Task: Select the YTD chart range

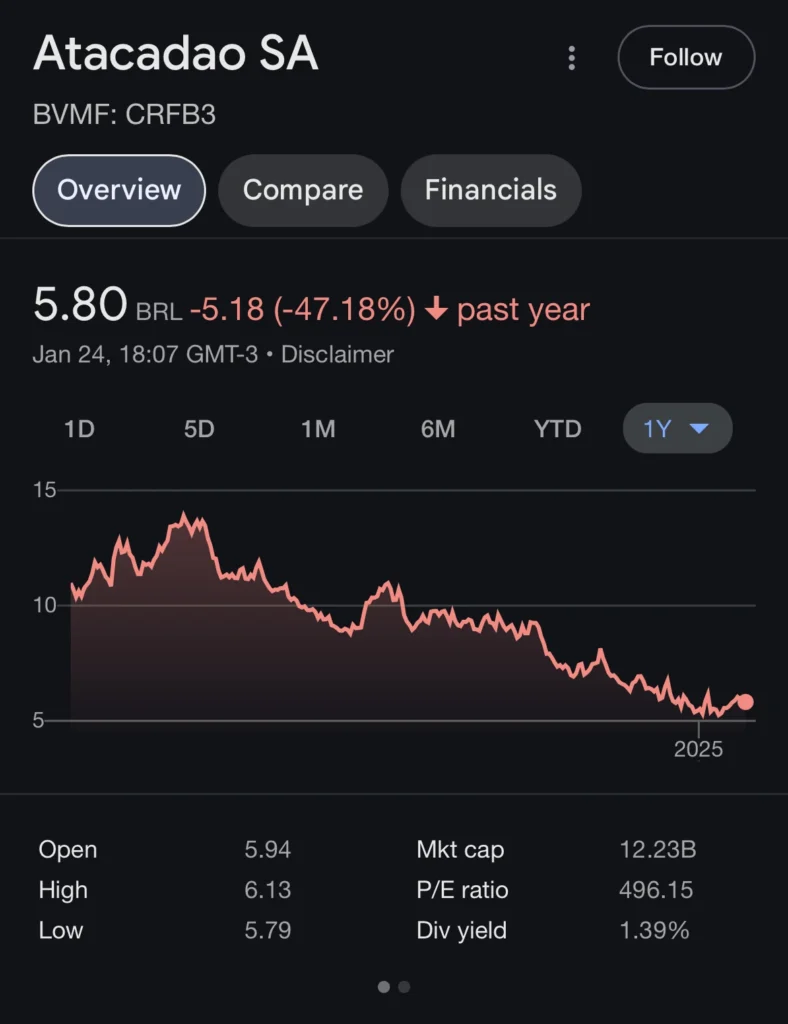Action: coord(557,429)
